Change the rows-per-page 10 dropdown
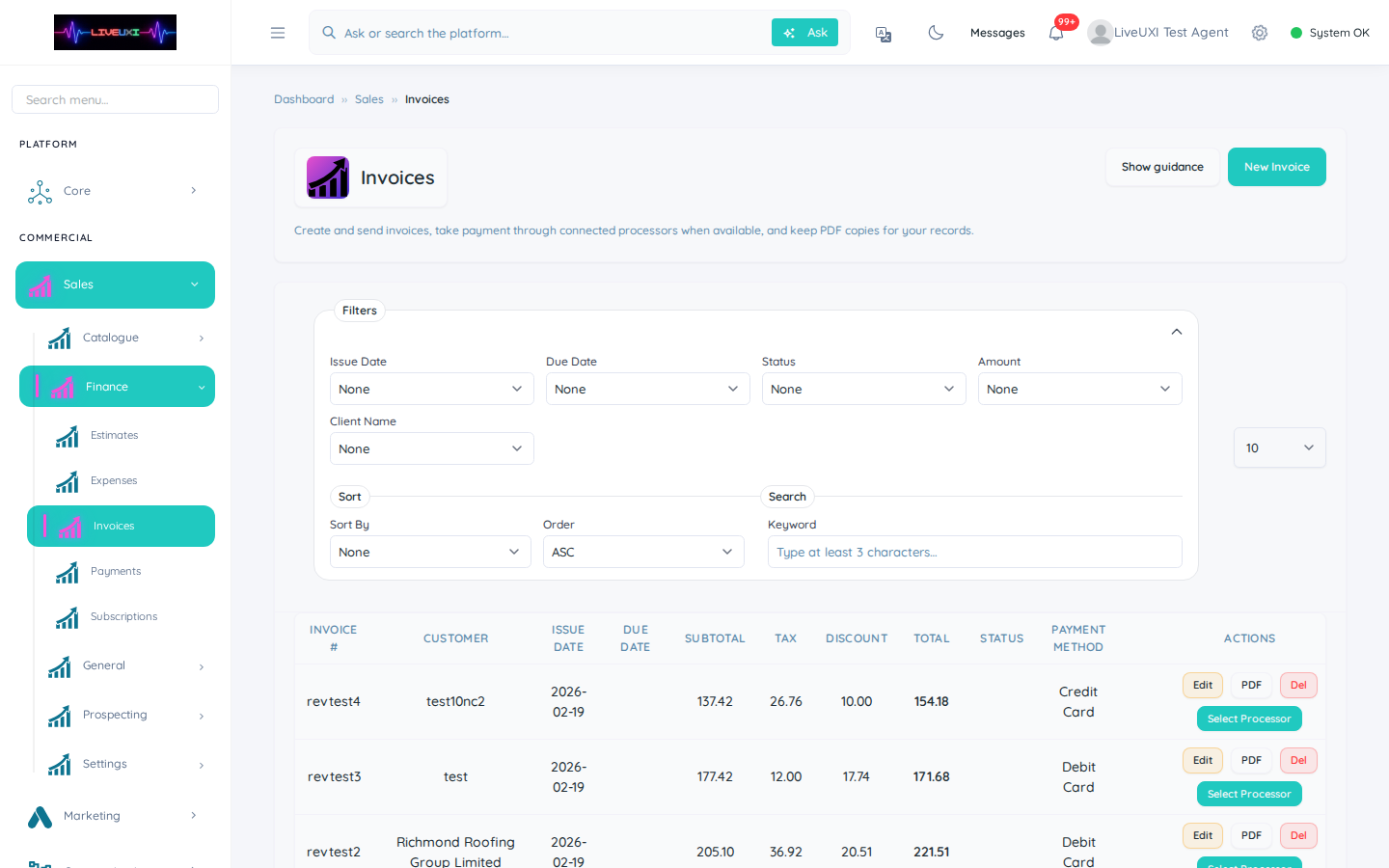 click(x=1280, y=448)
